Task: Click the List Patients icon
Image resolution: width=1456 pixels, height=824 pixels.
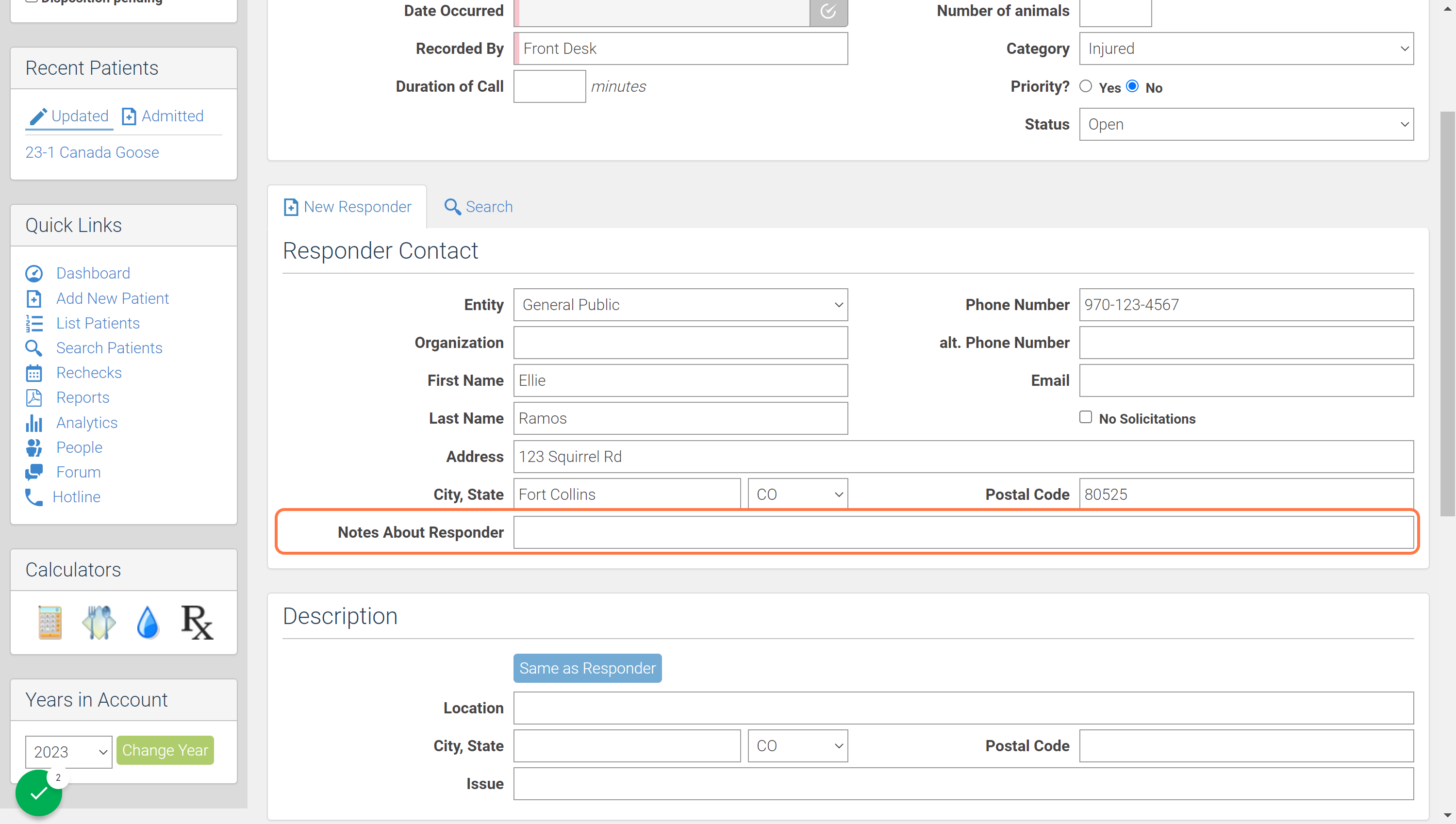Action: pyautogui.click(x=34, y=323)
